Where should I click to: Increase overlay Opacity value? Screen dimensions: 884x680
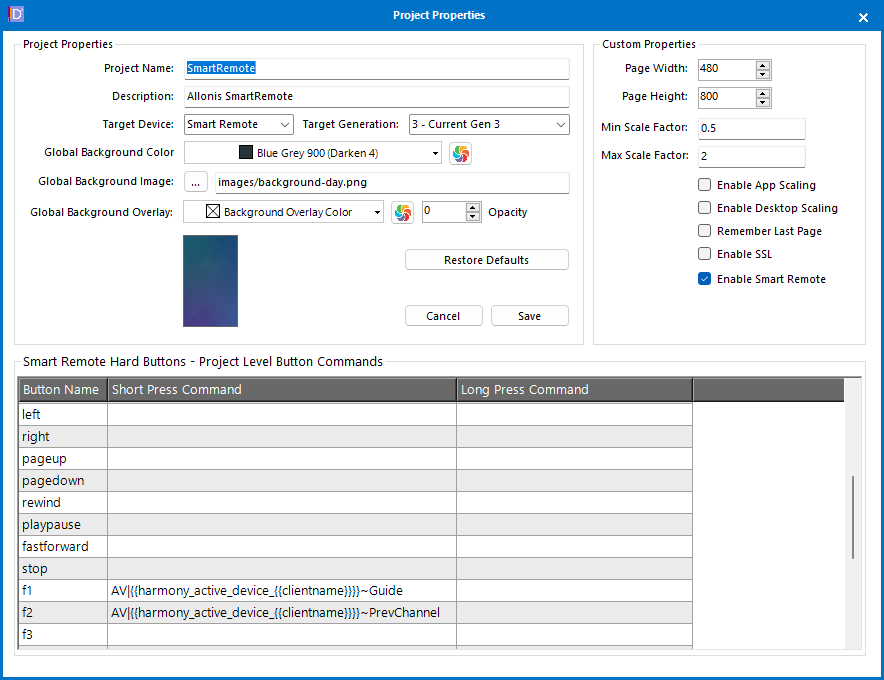(x=472, y=207)
